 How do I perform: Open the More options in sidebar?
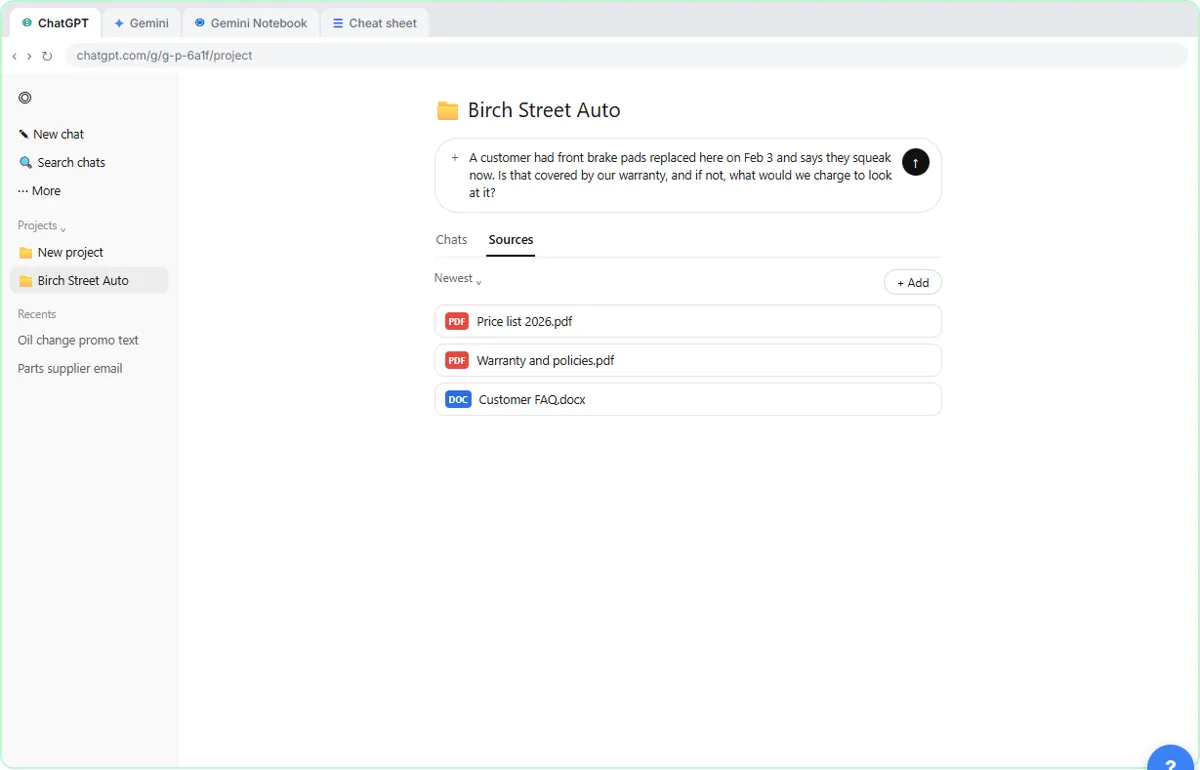tap(39, 191)
